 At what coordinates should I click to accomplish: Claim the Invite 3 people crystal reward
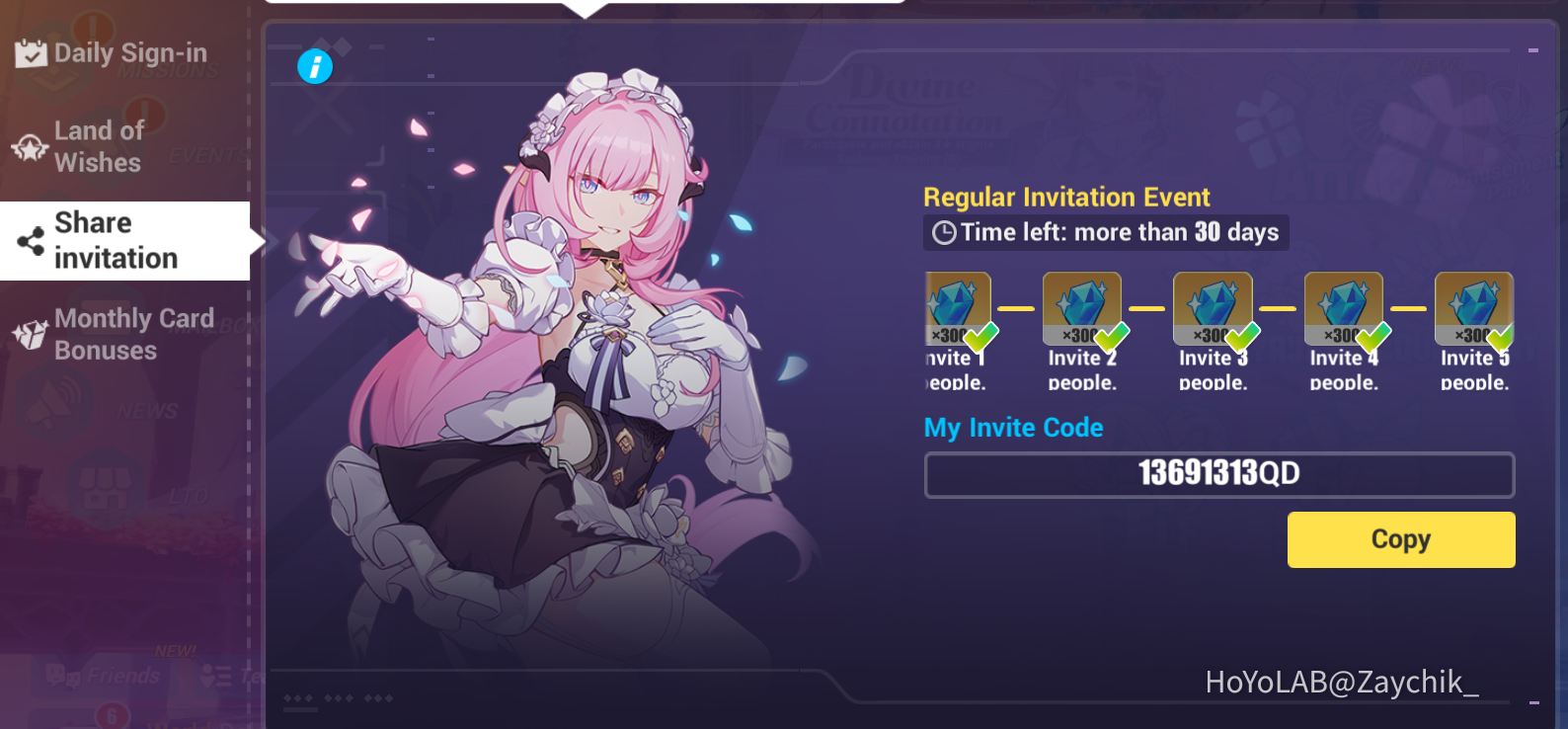click(x=1213, y=309)
